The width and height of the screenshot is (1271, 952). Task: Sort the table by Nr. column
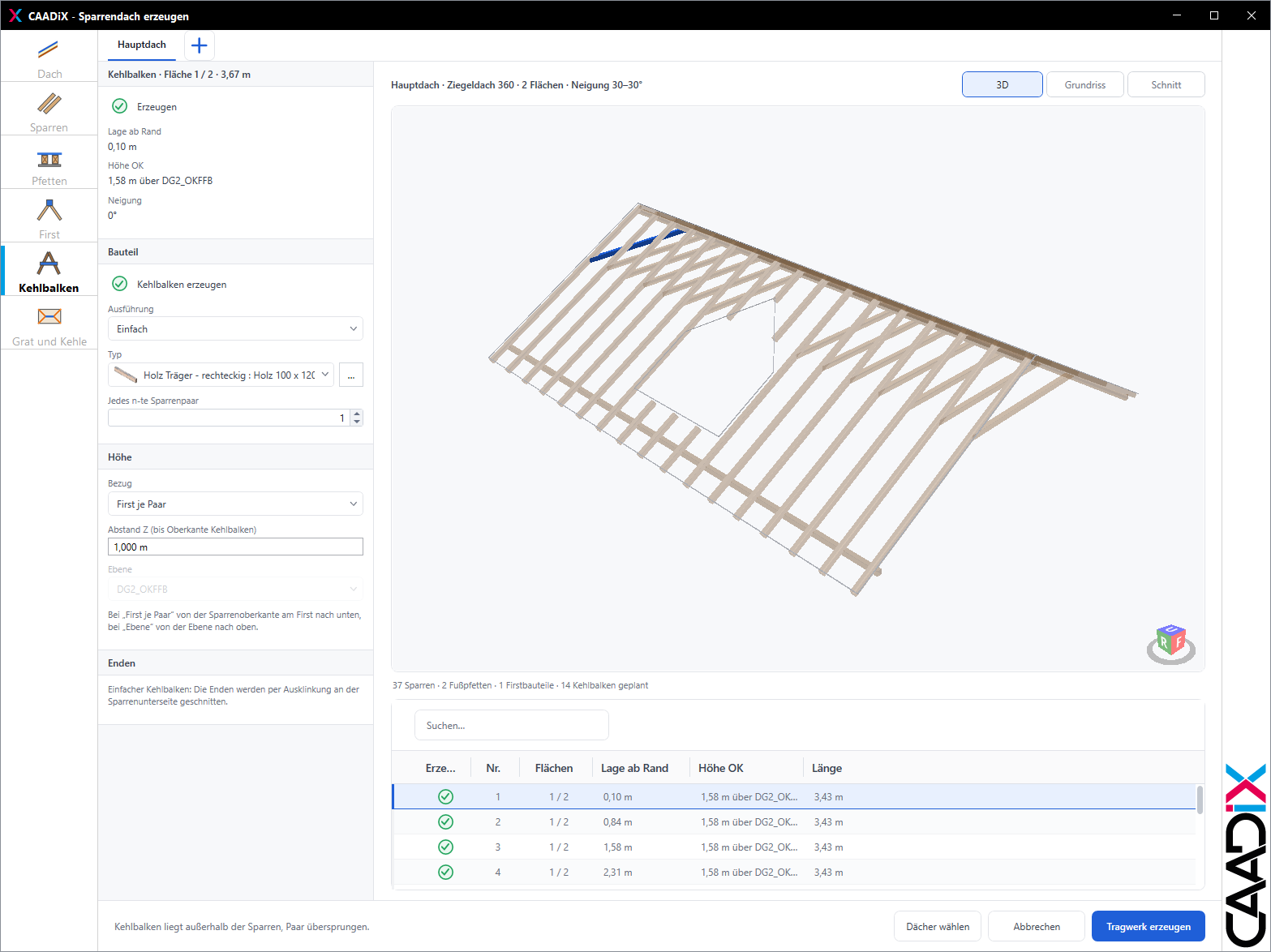(493, 768)
